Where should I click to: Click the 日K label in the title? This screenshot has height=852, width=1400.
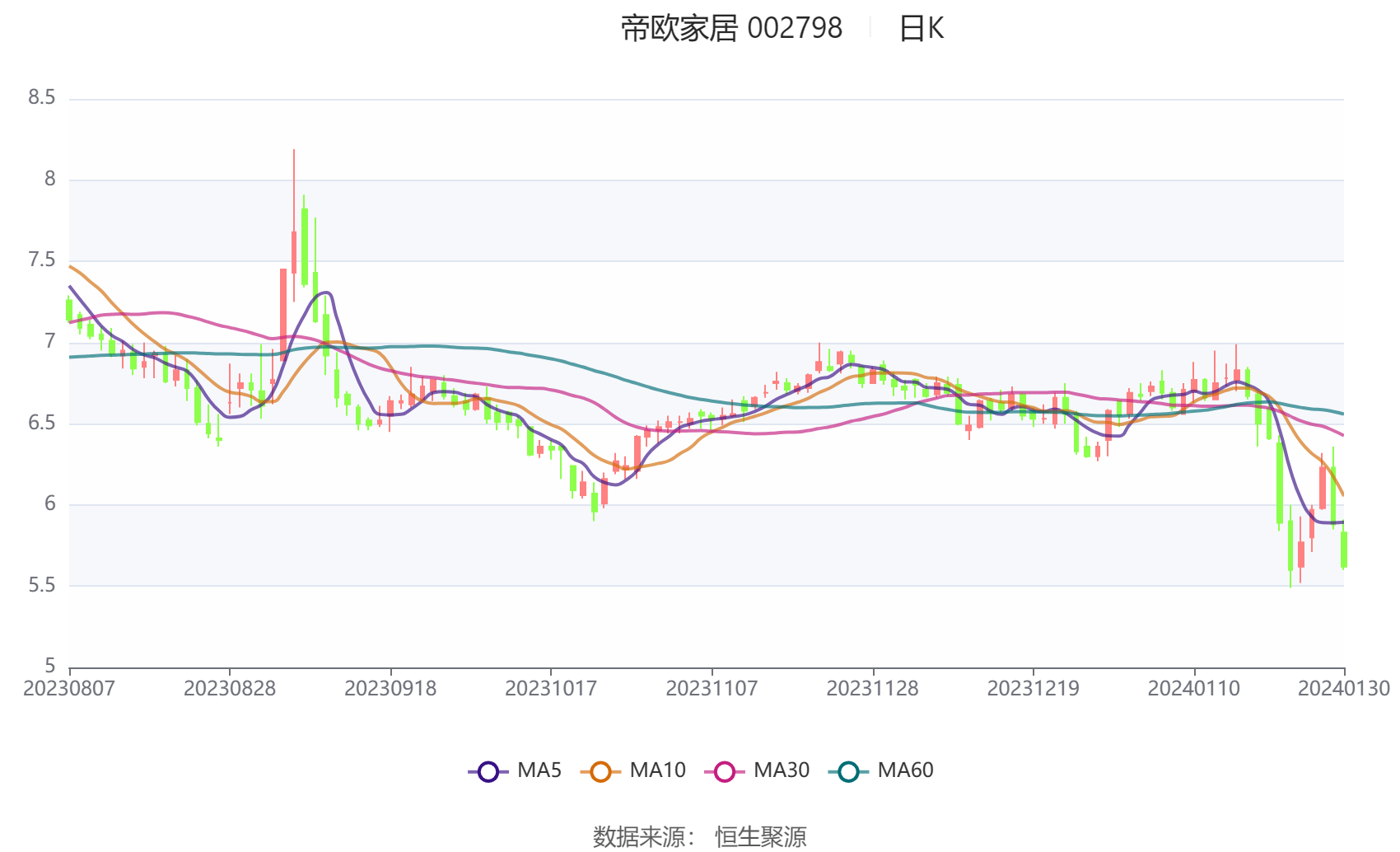[922, 29]
